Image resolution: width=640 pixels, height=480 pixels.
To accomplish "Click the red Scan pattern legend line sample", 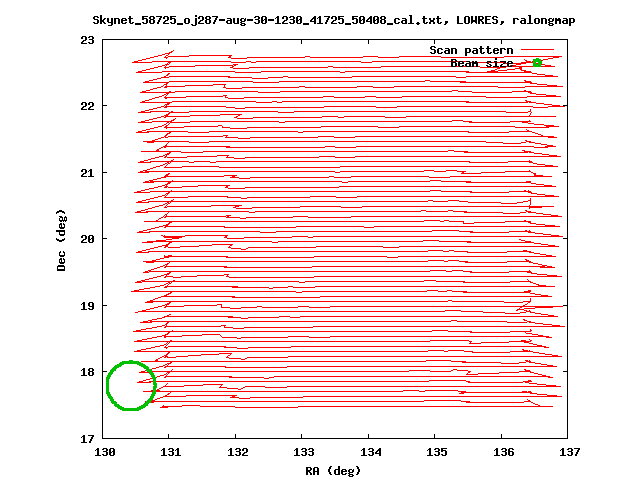I will point(538,50).
